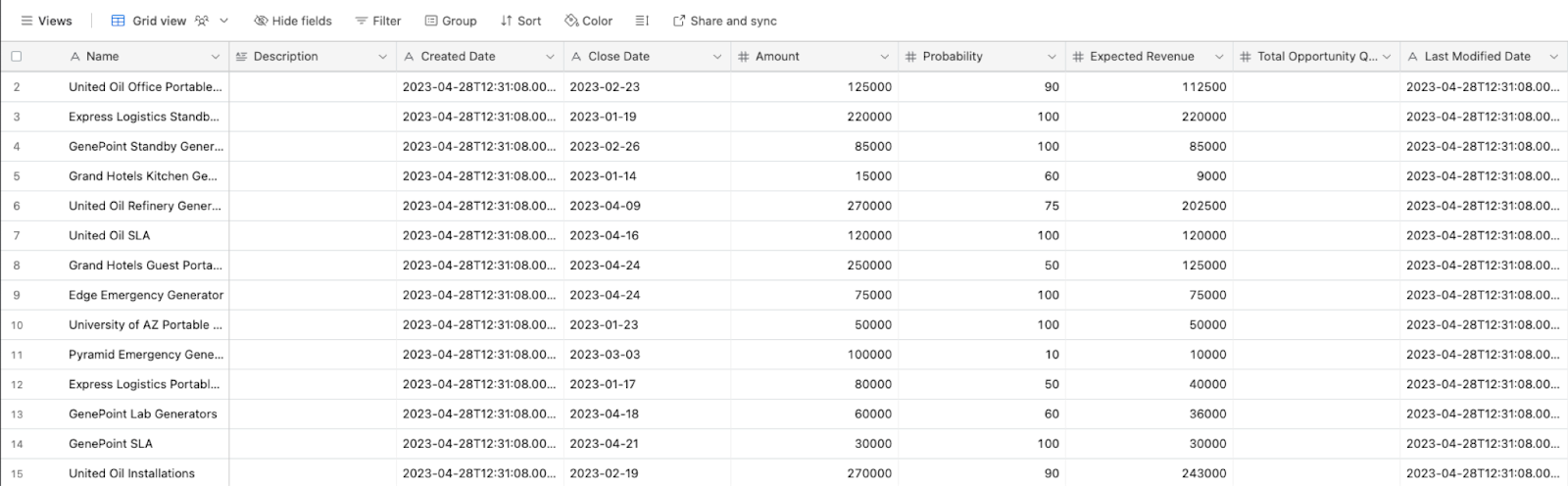Click the Name column text-type icon

click(74, 57)
